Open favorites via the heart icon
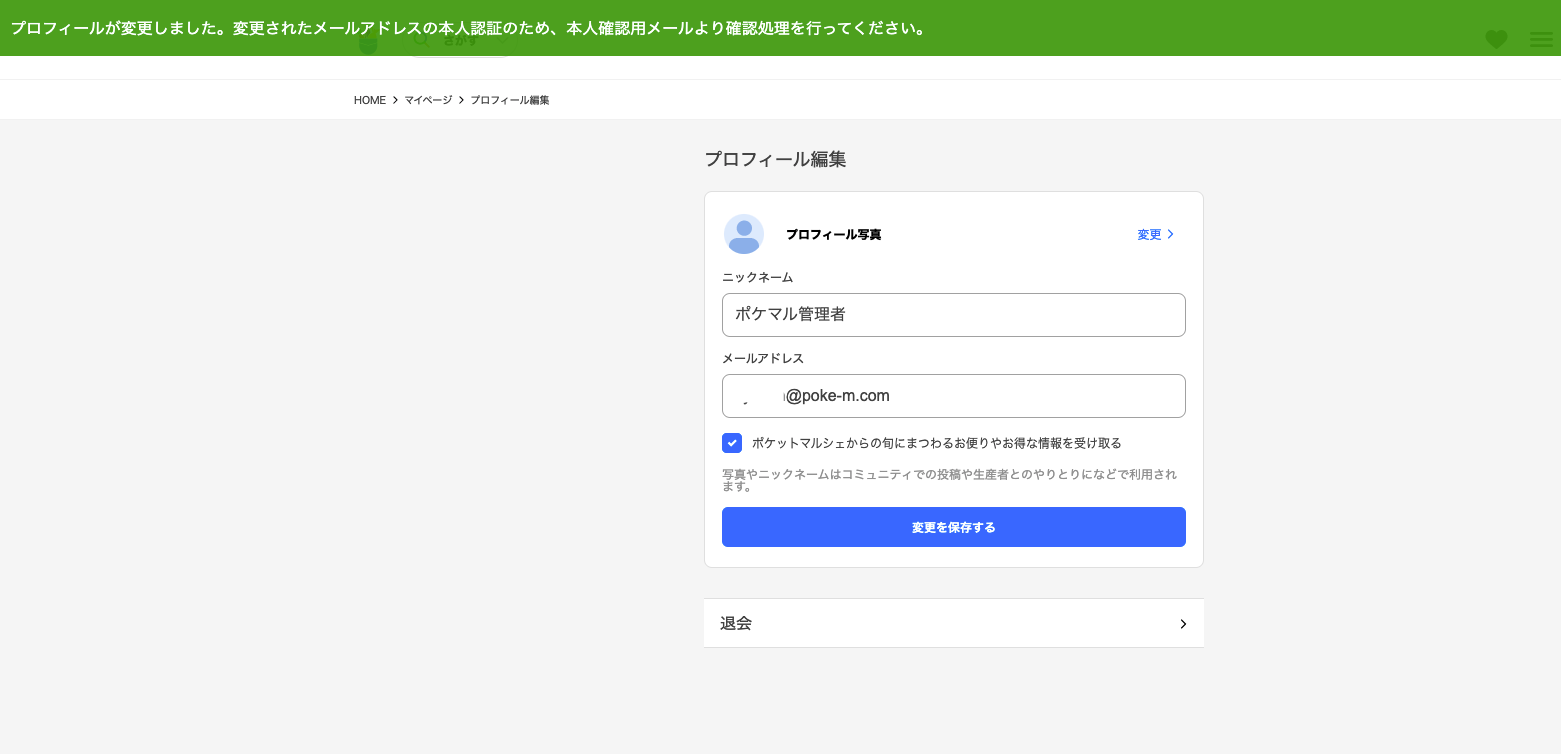The width and height of the screenshot is (1561, 754). 1496,40
